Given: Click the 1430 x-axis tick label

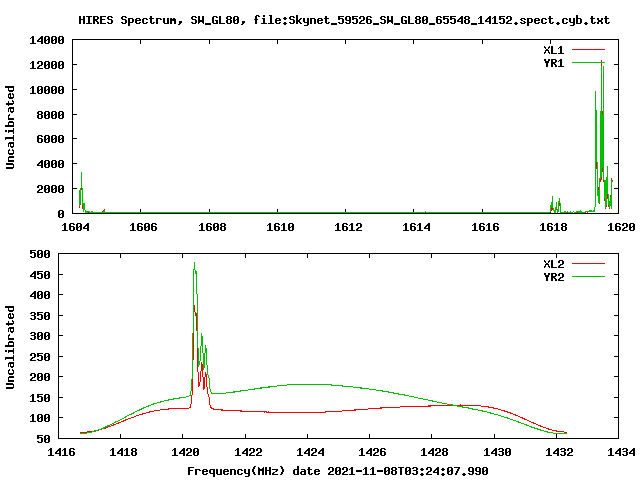Looking at the screenshot, I should [497, 452].
